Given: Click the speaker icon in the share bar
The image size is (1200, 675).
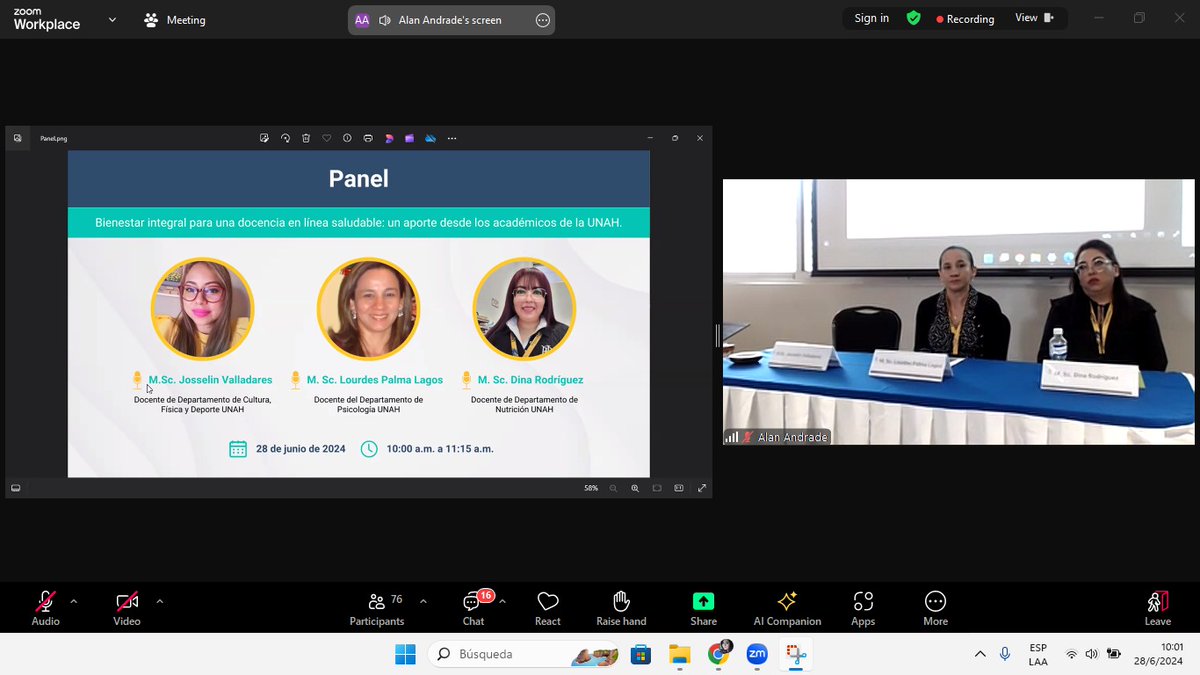Looking at the screenshot, I should click(384, 20).
